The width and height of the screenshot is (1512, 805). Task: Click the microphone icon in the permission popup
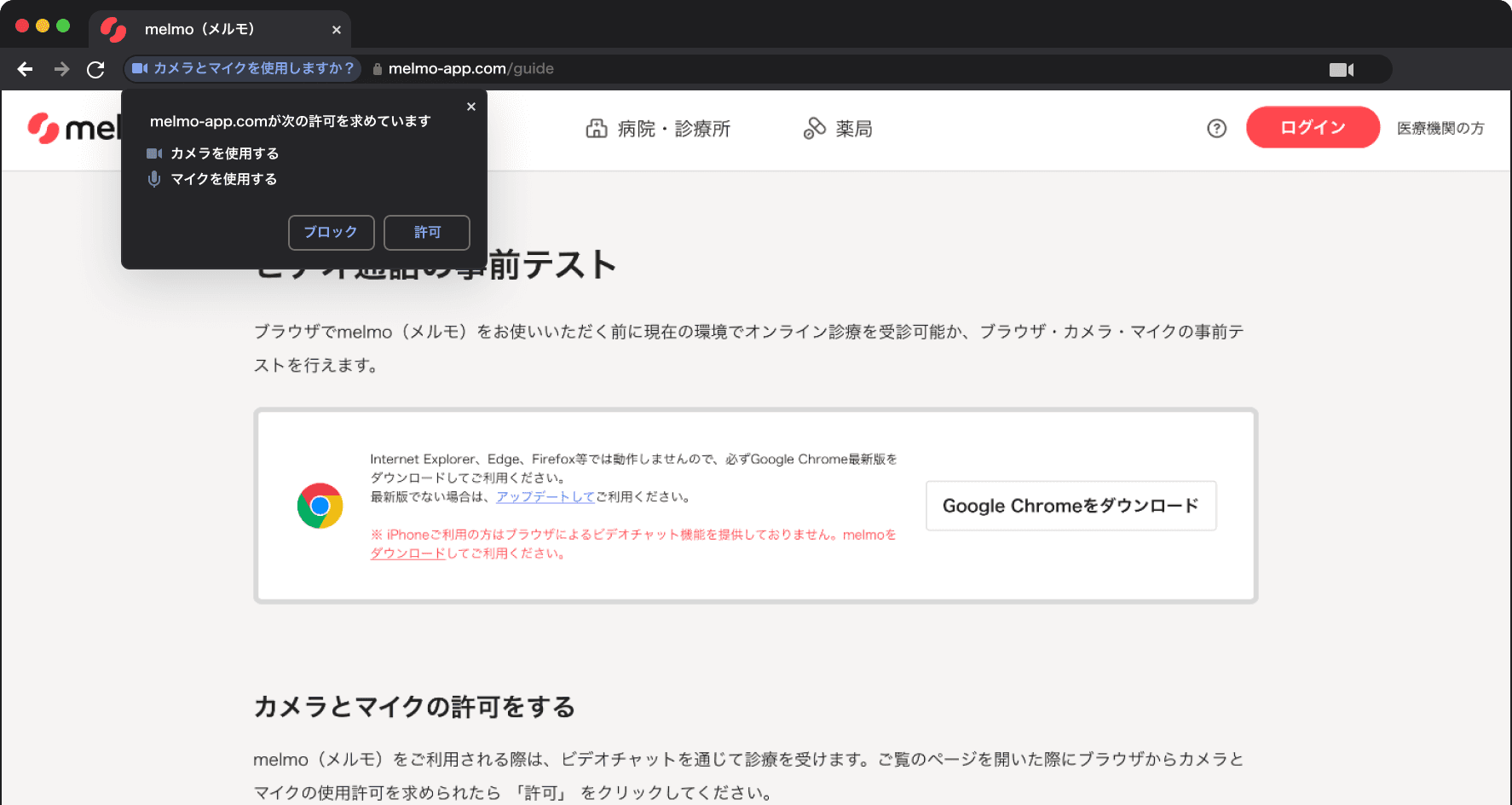(x=154, y=179)
